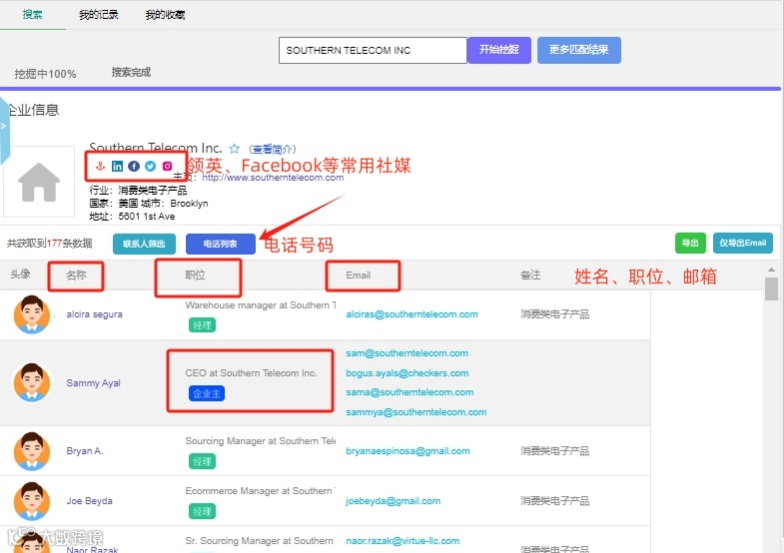Expand the left blue side panel handle

pyautogui.click(x=4, y=130)
